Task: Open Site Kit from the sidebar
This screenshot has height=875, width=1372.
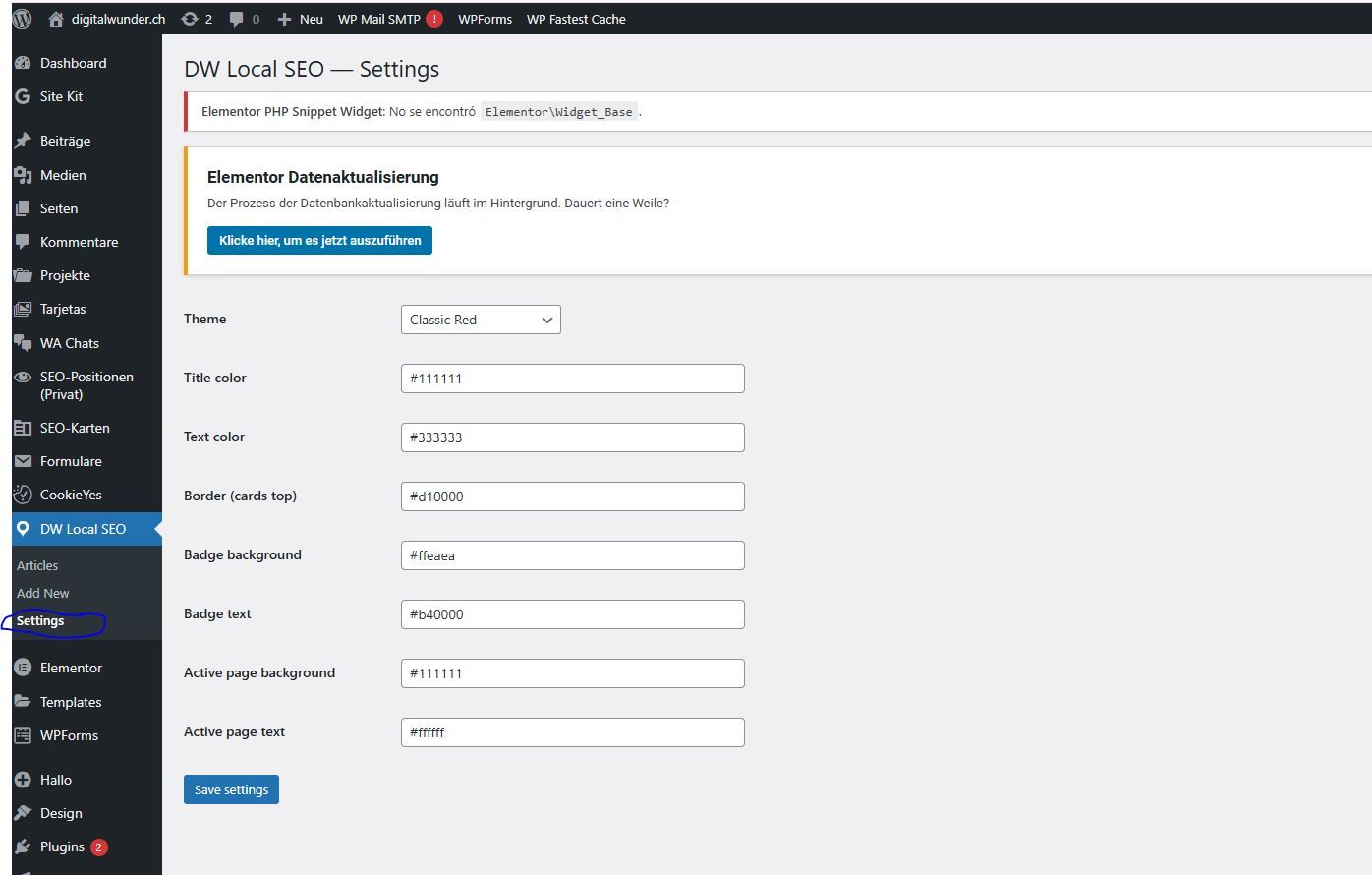Action: pos(61,96)
